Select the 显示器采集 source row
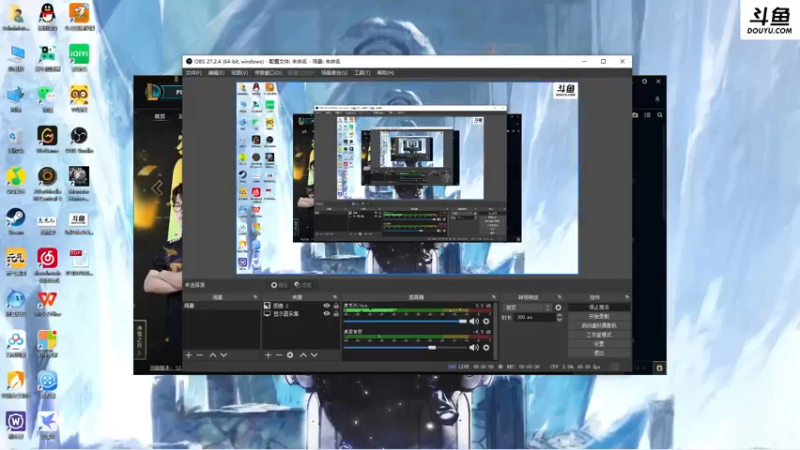Viewport: 800px width, 450px height. click(x=301, y=314)
